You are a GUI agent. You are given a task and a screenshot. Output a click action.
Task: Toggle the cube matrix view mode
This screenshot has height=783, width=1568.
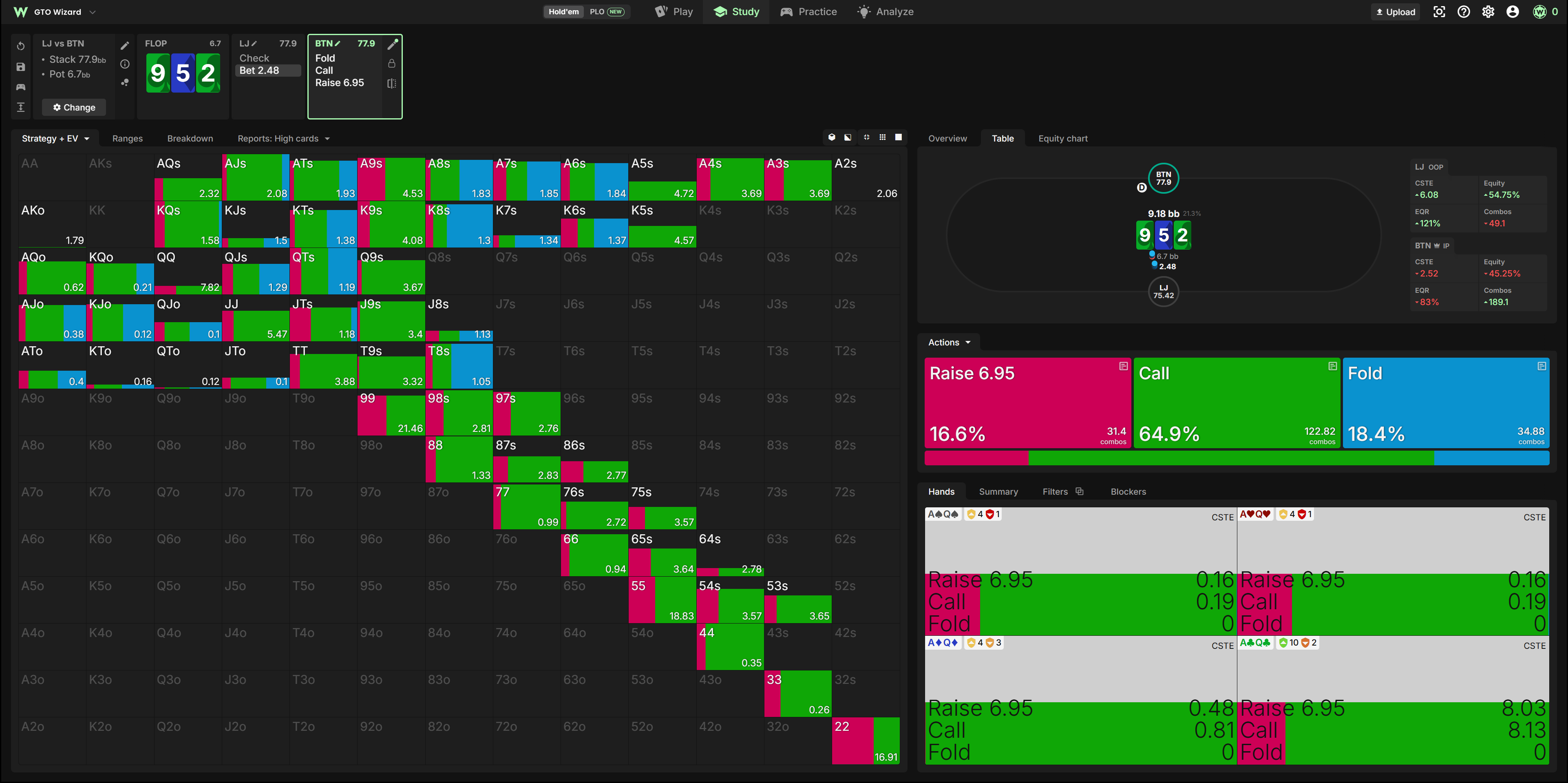click(x=831, y=137)
